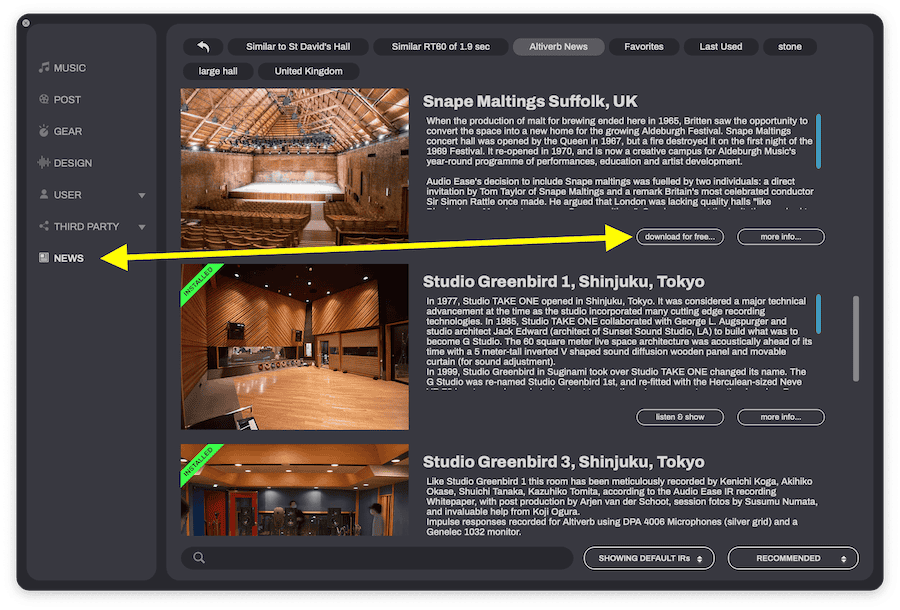The width and height of the screenshot is (900, 610).
Task: Click the Snape Maltings Suffolk, UK heading
Action: pyautogui.click(x=530, y=102)
